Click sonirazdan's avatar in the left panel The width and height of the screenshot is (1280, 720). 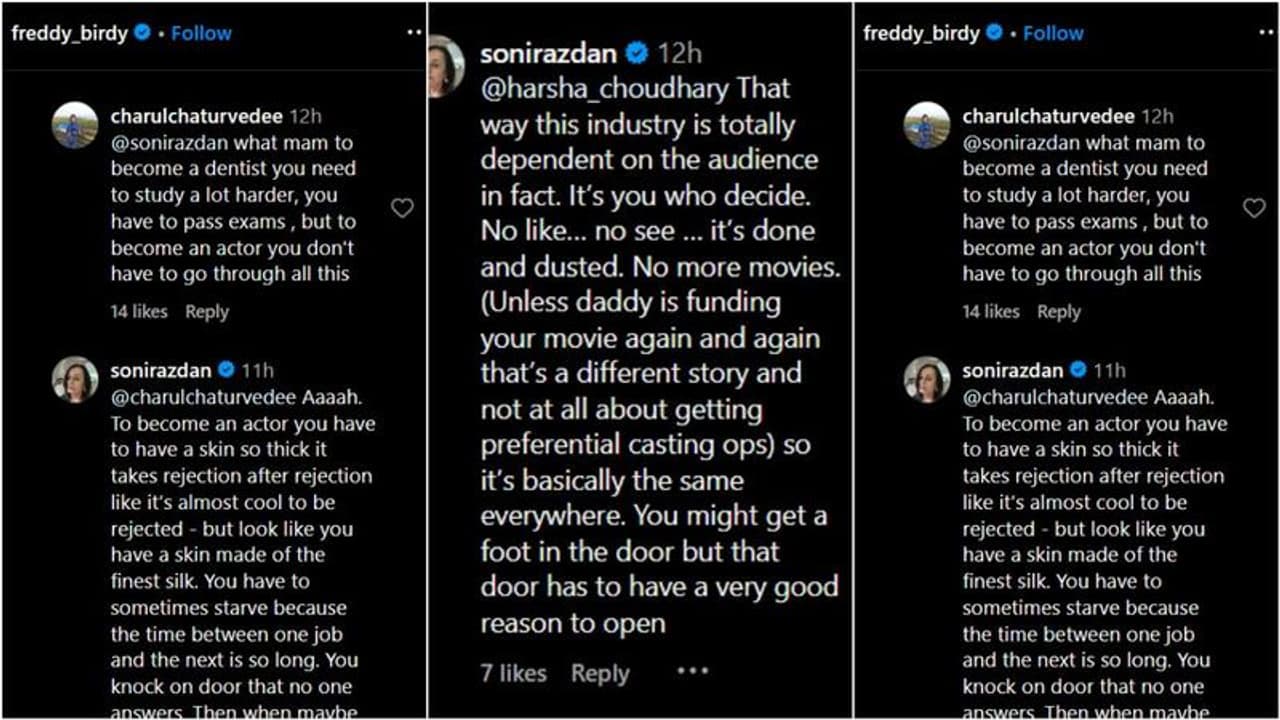click(75, 379)
